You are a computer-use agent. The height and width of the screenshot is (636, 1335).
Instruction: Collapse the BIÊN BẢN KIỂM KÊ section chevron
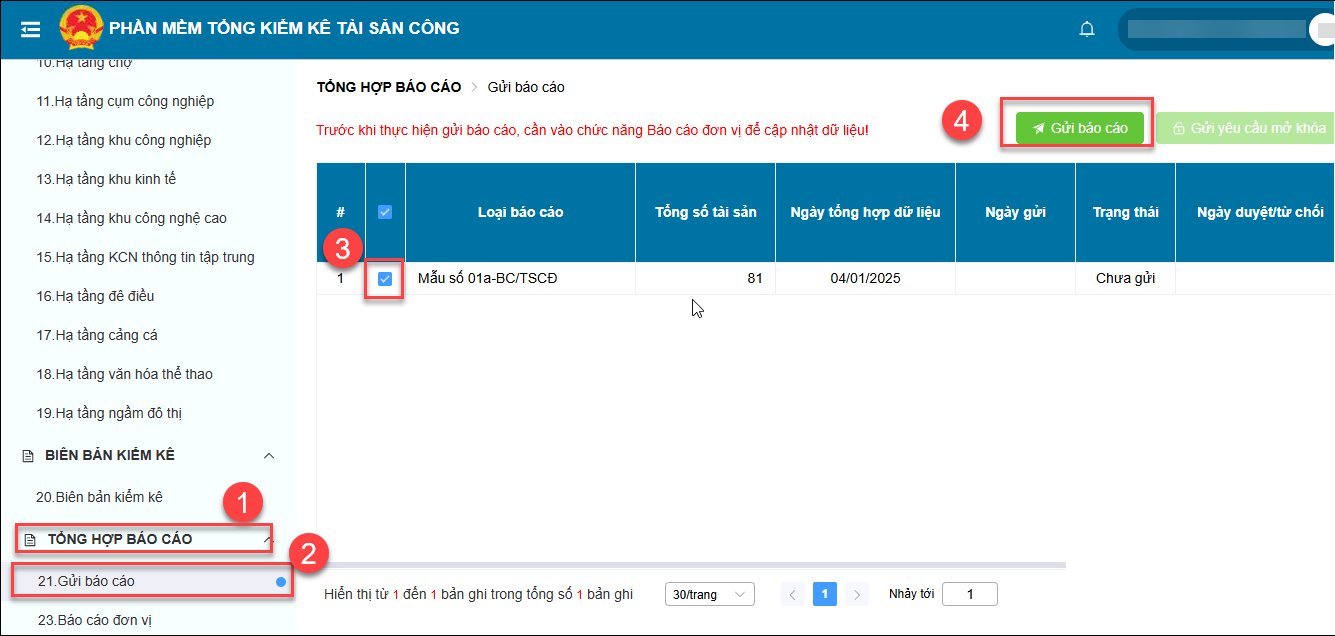tap(268, 456)
